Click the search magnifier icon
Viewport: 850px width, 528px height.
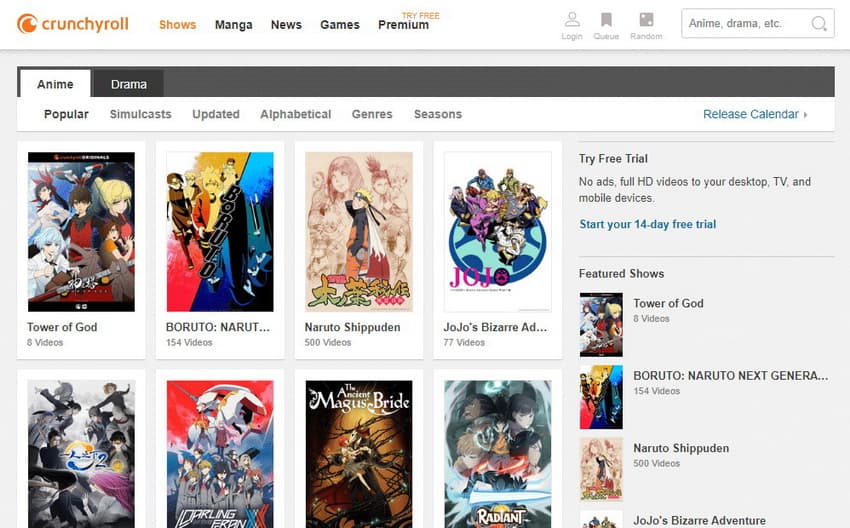click(x=819, y=23)
